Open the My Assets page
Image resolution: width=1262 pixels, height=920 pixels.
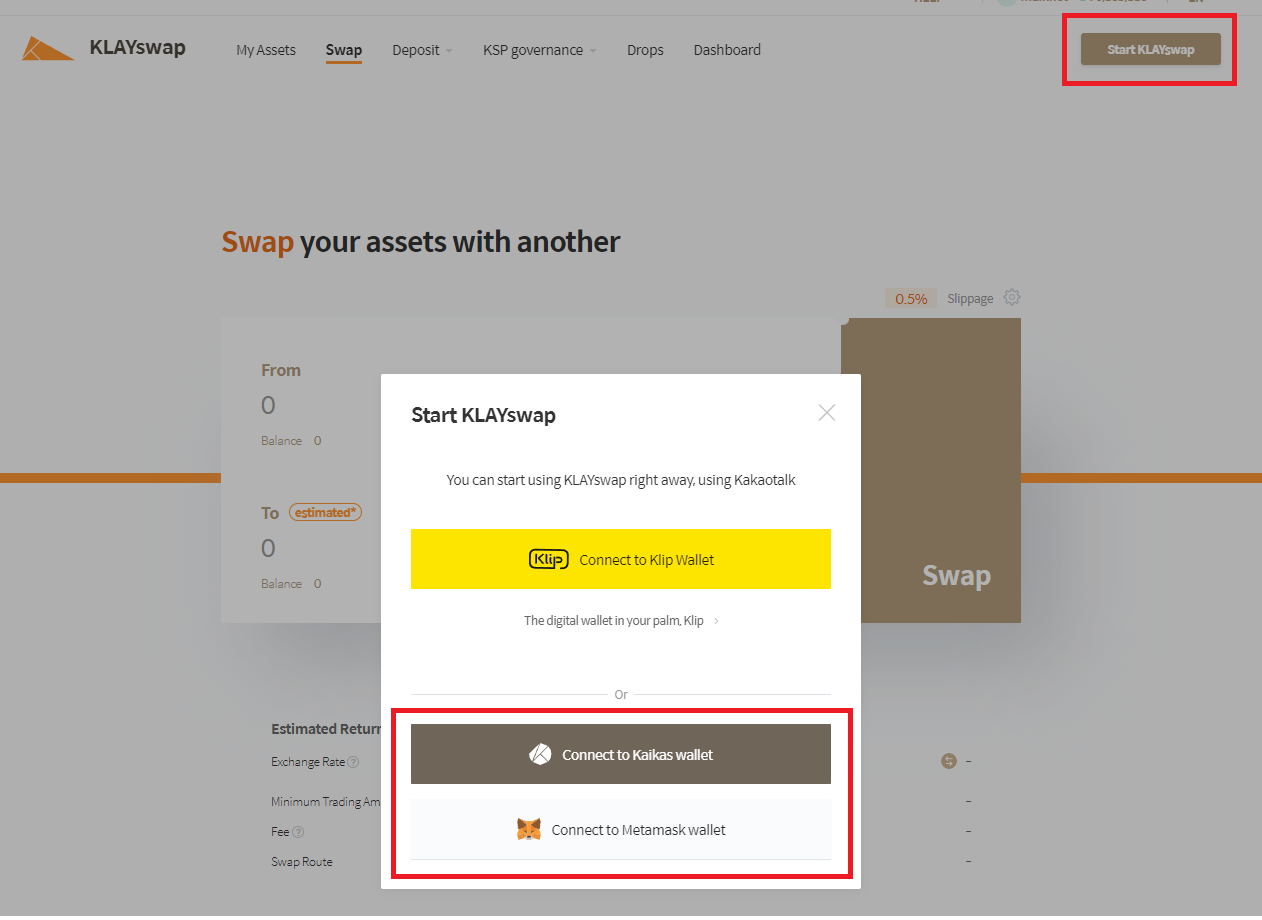pos(266,50)
